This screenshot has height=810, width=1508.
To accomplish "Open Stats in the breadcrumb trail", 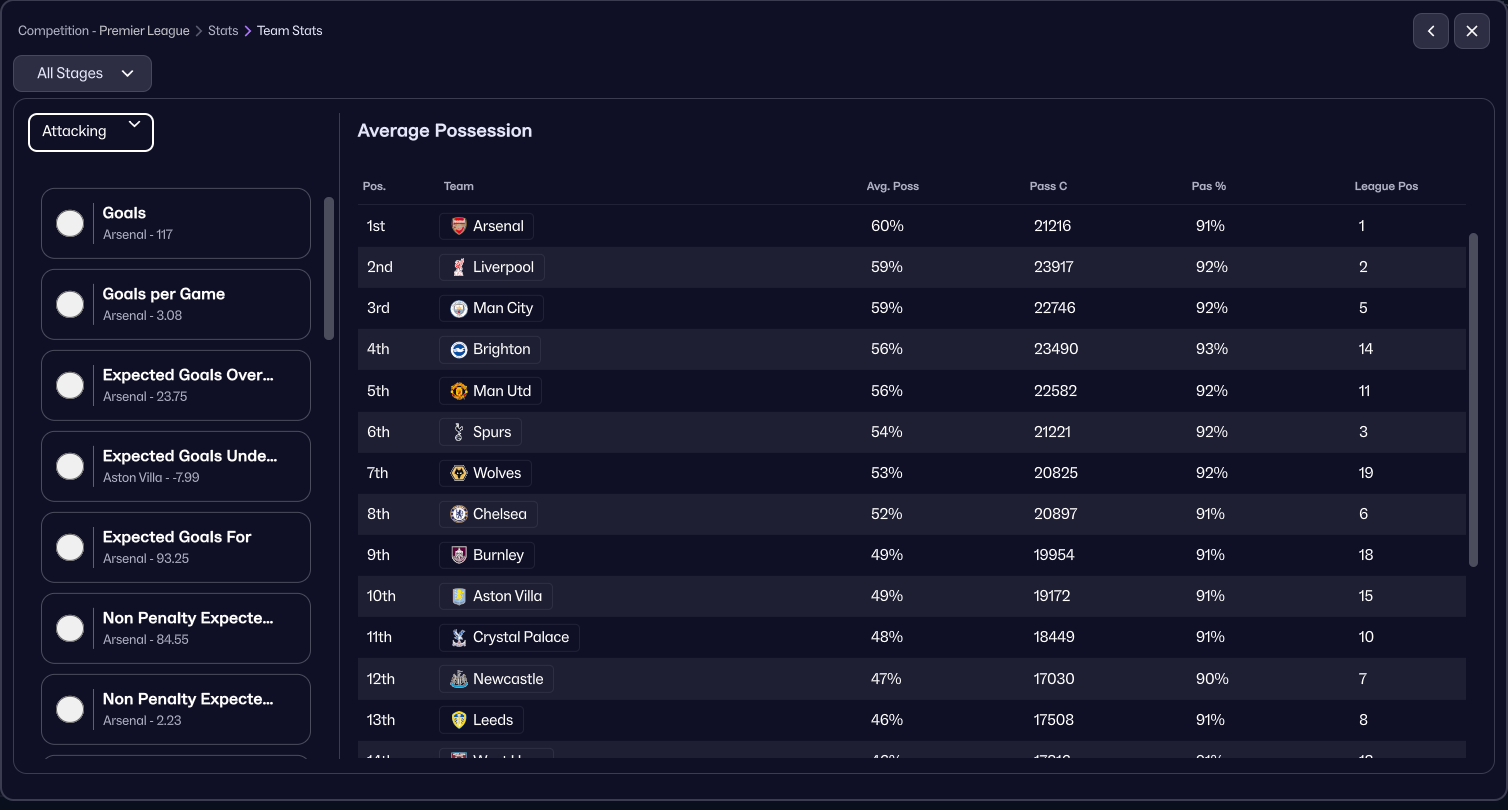I will [x=223, y=31].
